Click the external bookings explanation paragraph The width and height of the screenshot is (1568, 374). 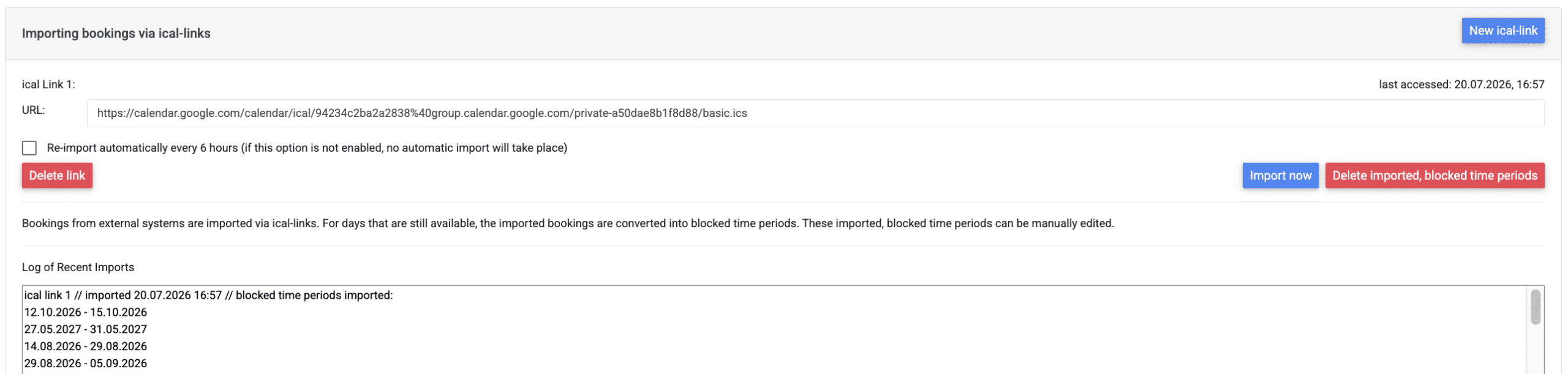tap(568, 223)
